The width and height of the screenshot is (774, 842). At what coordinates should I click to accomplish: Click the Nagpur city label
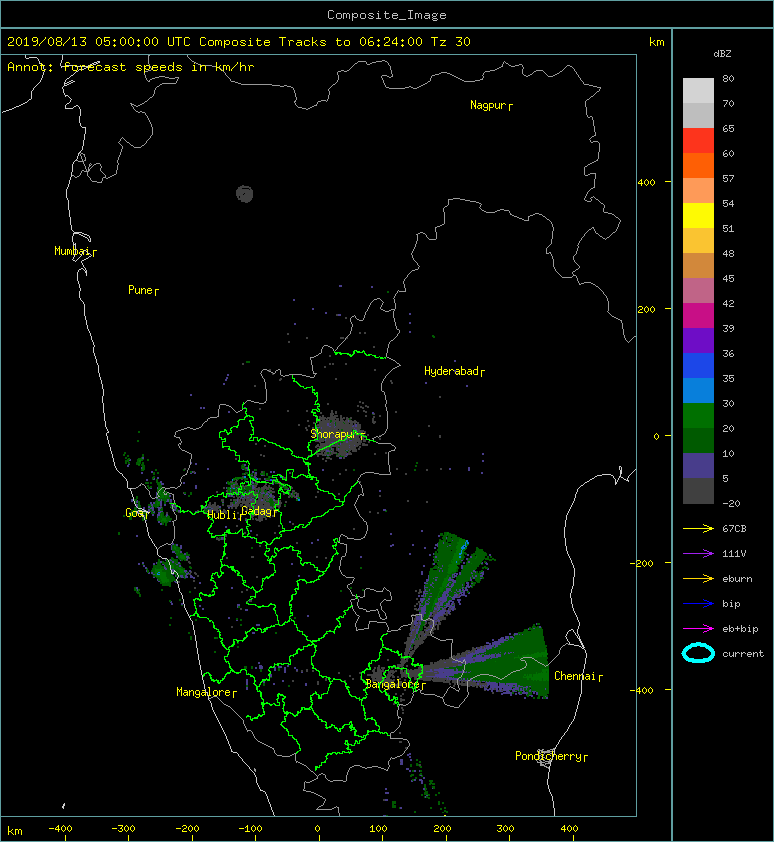click(488, 105)
